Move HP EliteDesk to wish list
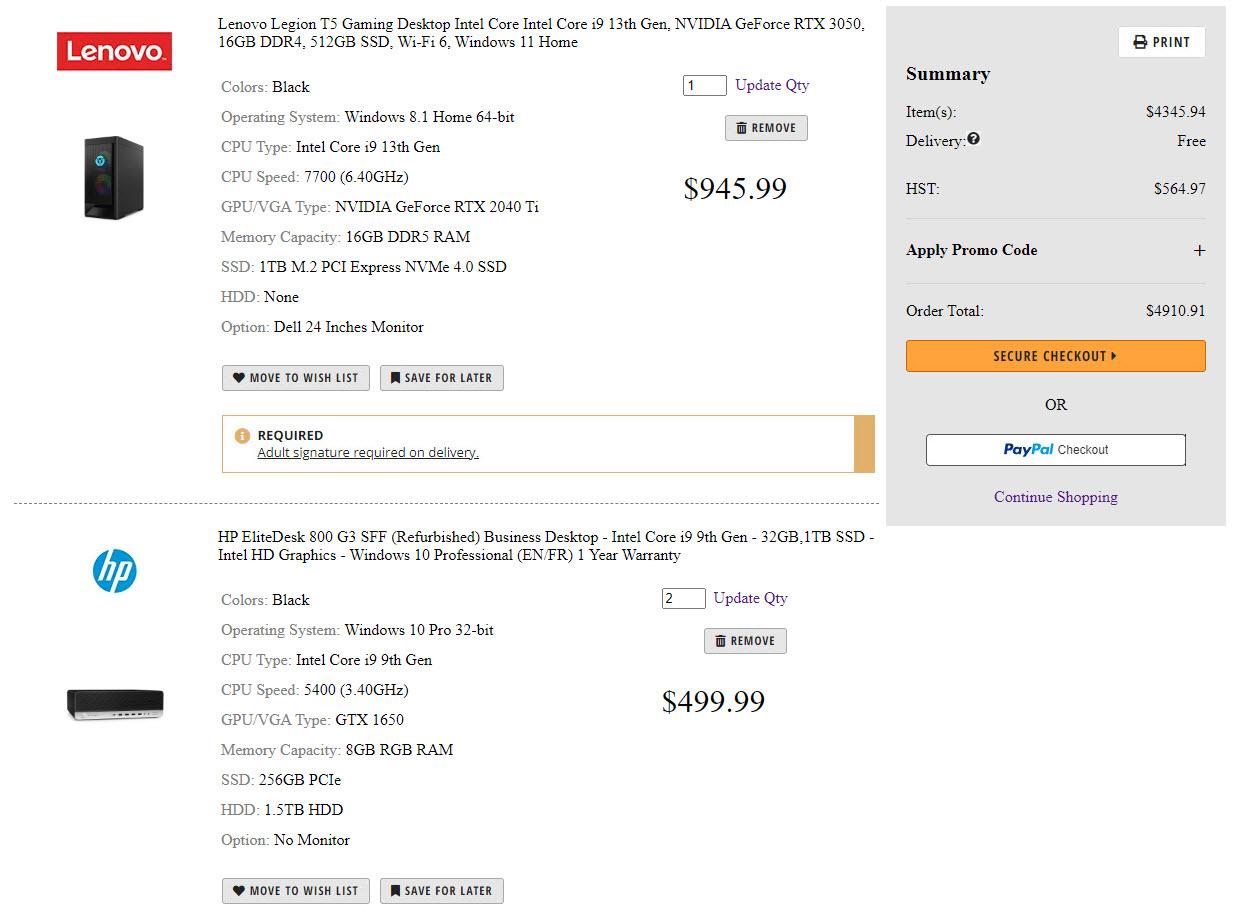1239x915 pixels. coord(296,891)
